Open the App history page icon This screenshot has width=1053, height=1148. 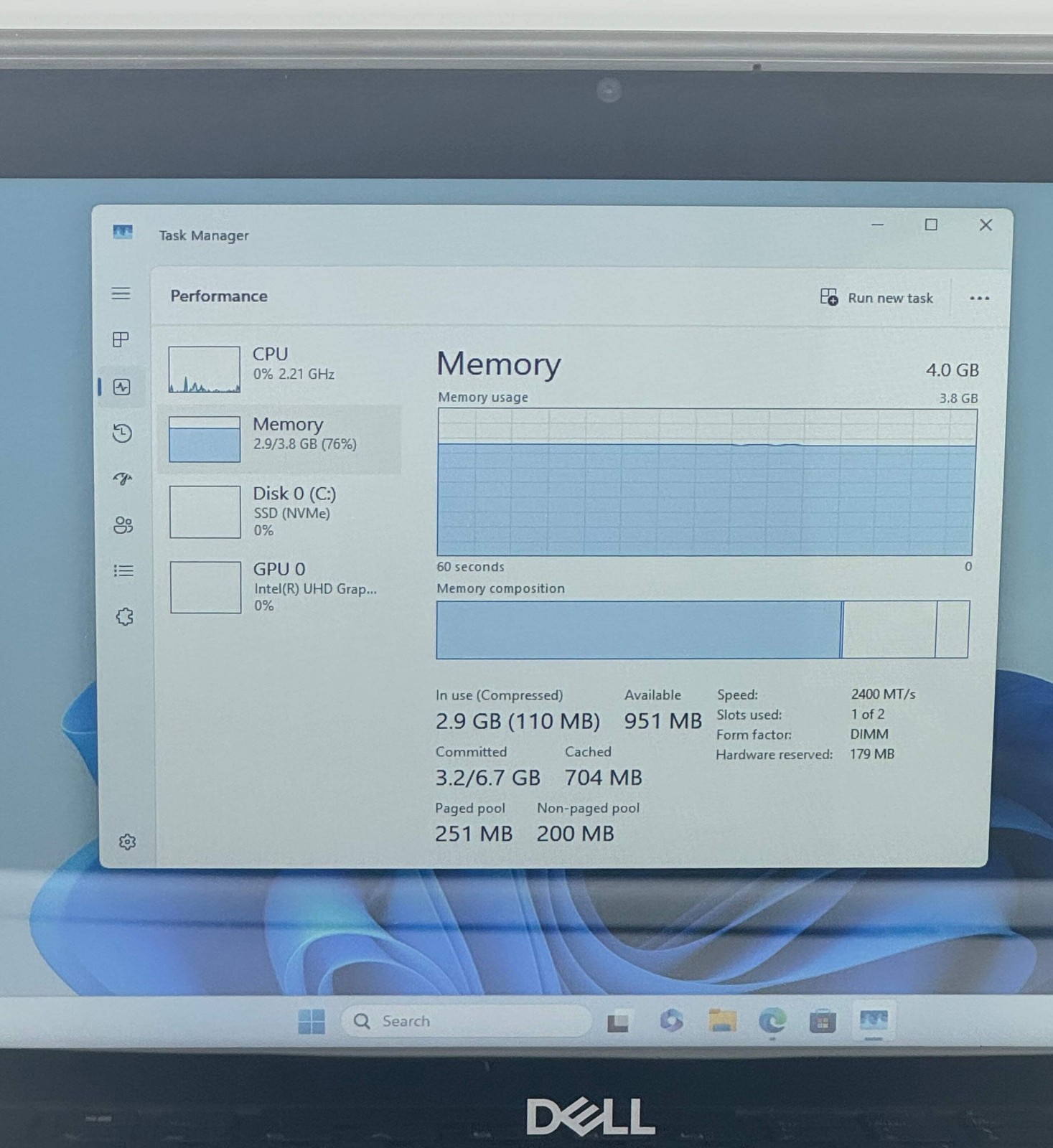[x=122, y=433]
